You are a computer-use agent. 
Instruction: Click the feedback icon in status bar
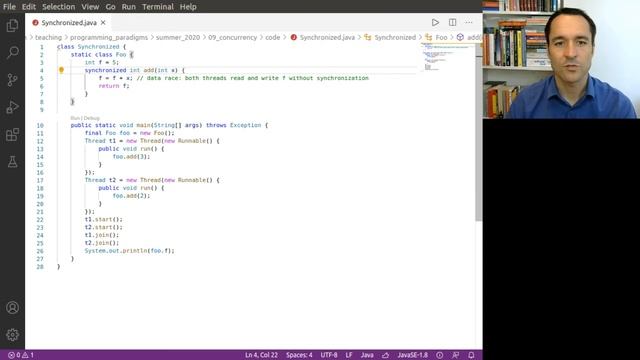click(456, 355)
